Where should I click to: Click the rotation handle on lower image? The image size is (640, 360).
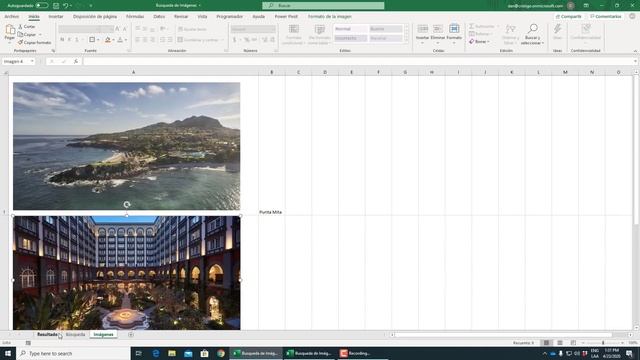click(127, 204)
